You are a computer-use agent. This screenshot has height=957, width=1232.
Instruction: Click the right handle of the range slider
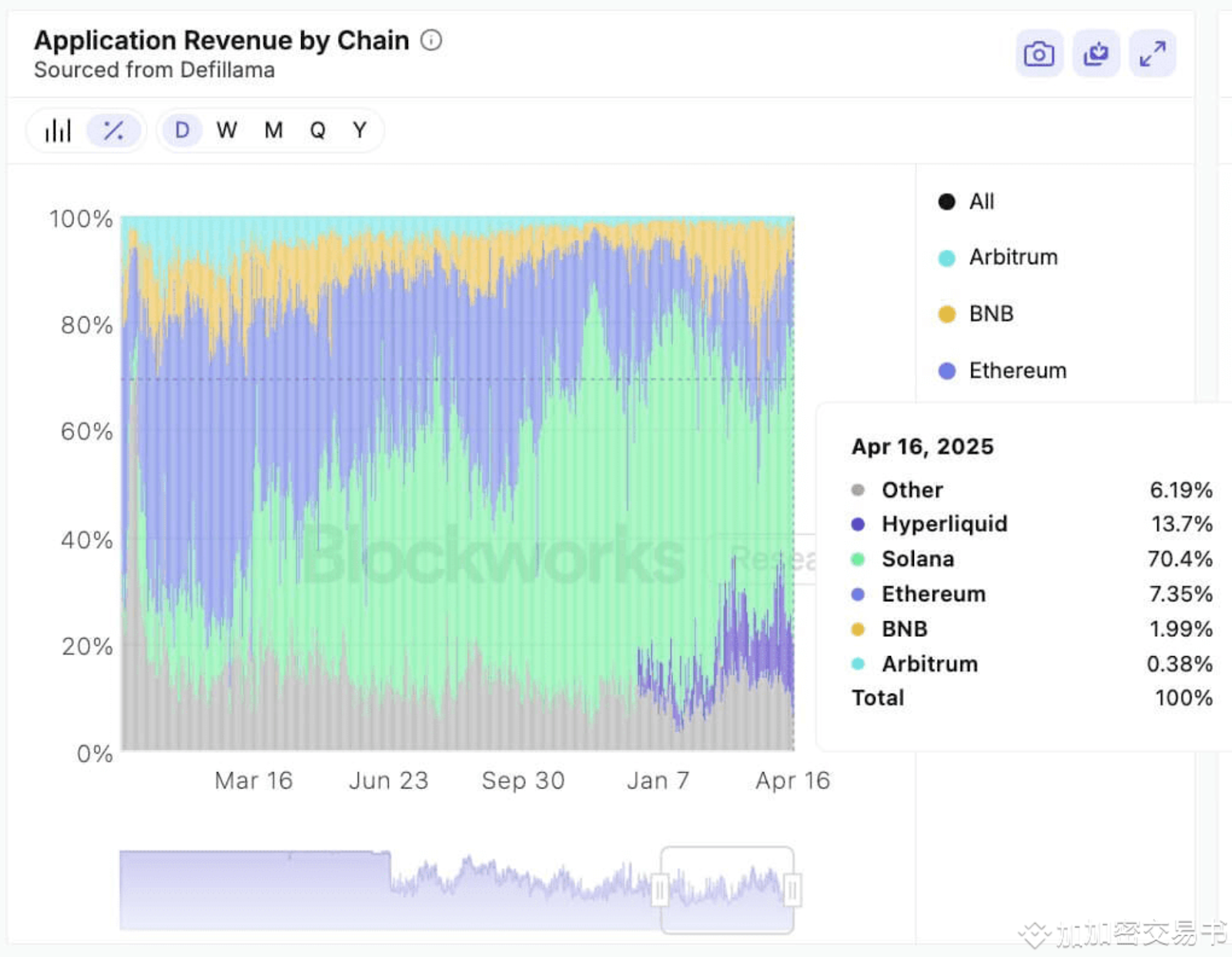[792, 890]
